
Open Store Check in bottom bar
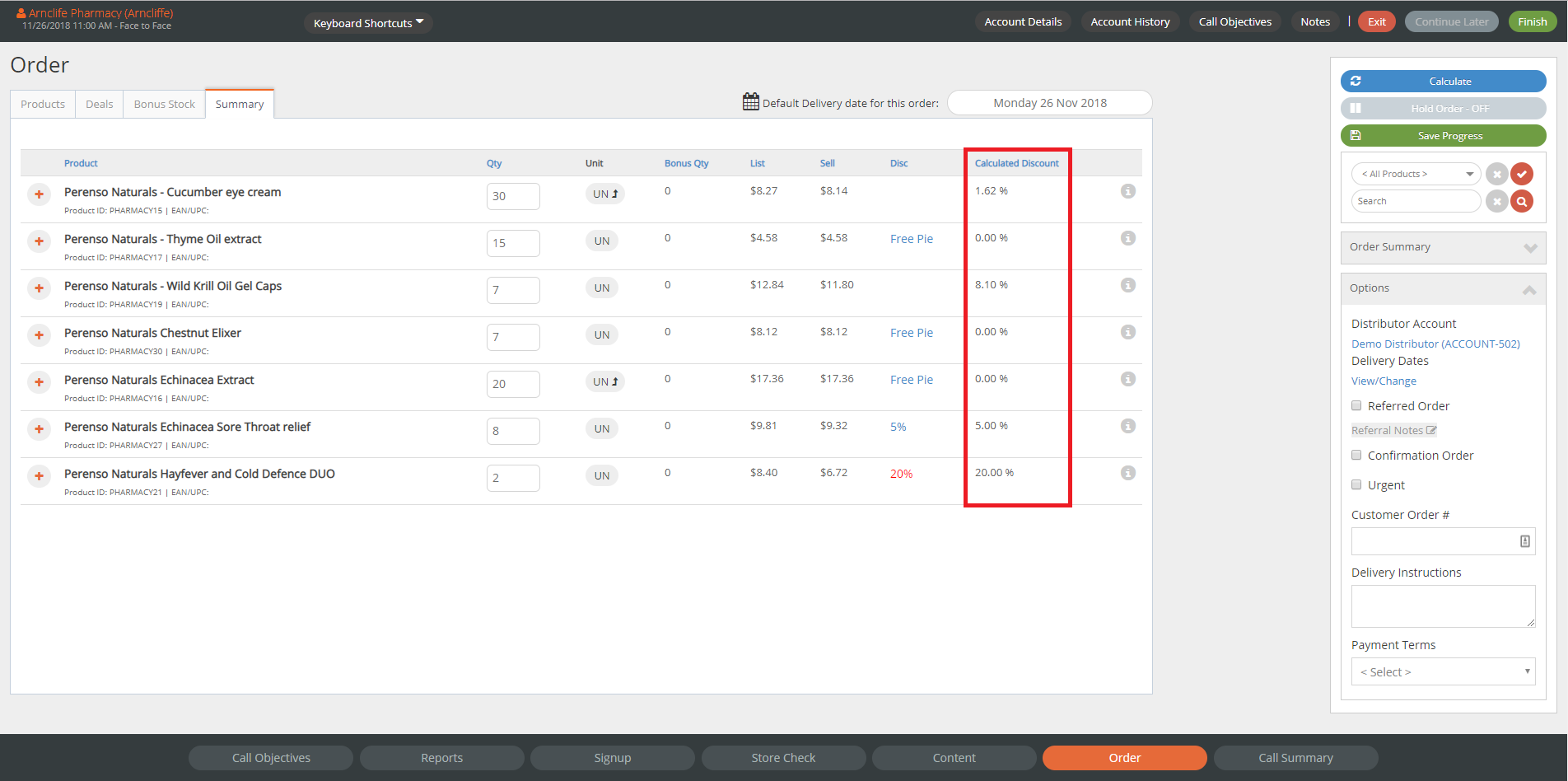tap(783, 758)
